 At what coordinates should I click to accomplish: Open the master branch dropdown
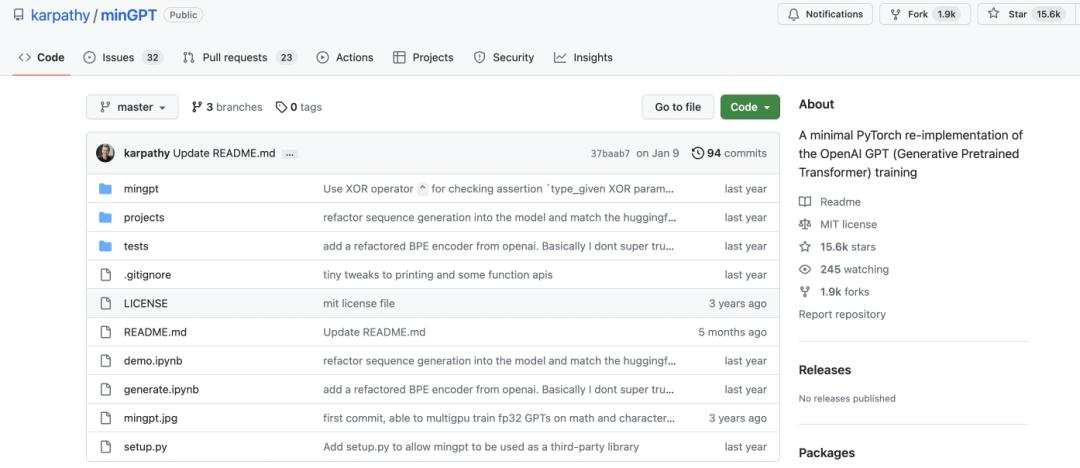[x=132, y=107]
